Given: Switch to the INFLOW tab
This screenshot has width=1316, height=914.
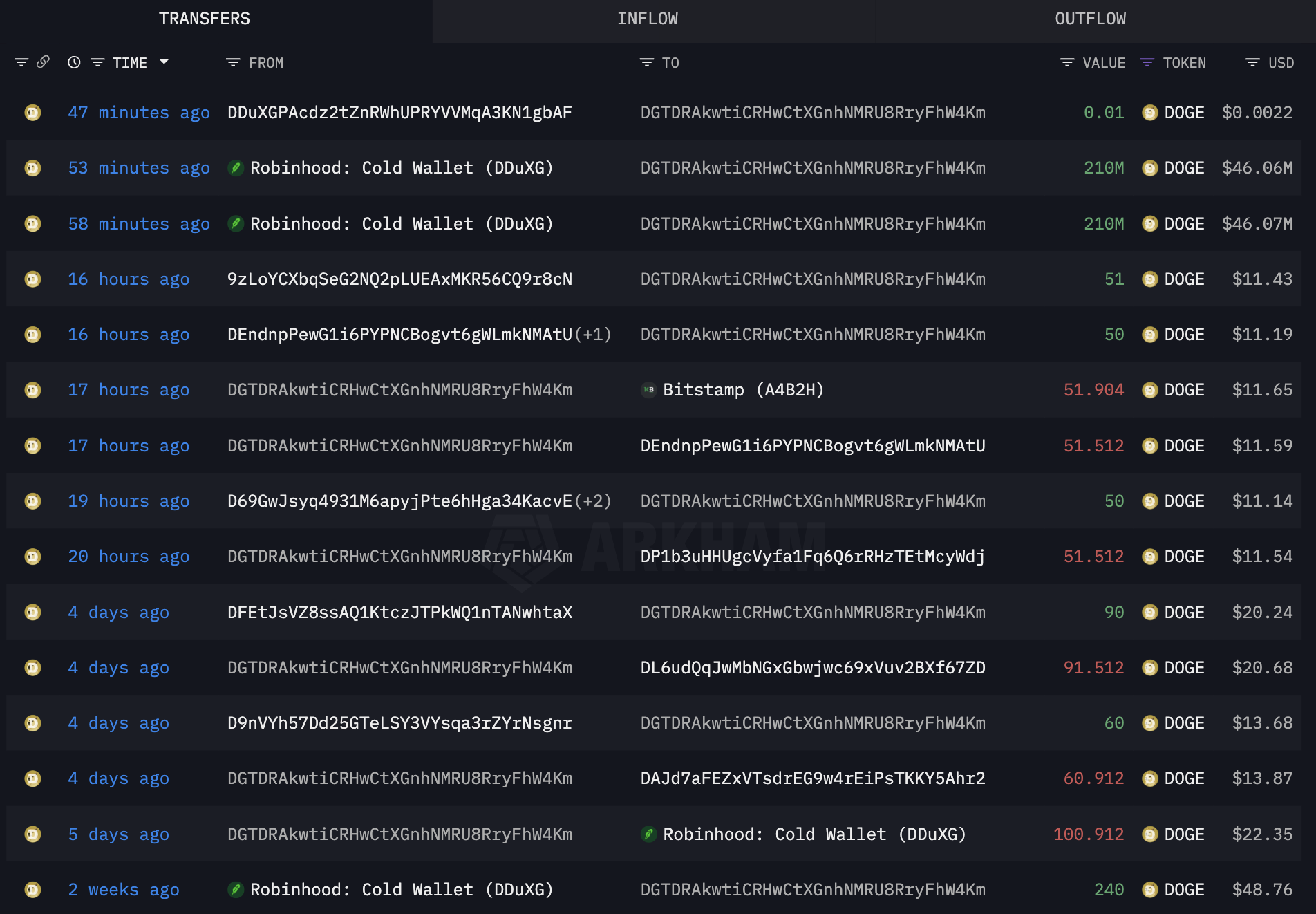Looking at the screenshot, I should tap(648, 19).
